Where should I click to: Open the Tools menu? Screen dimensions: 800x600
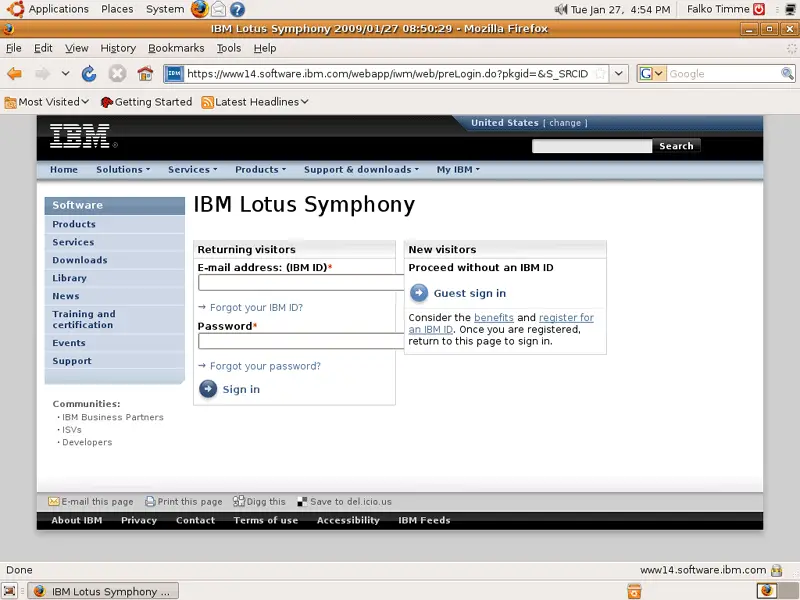click(229, 48)
